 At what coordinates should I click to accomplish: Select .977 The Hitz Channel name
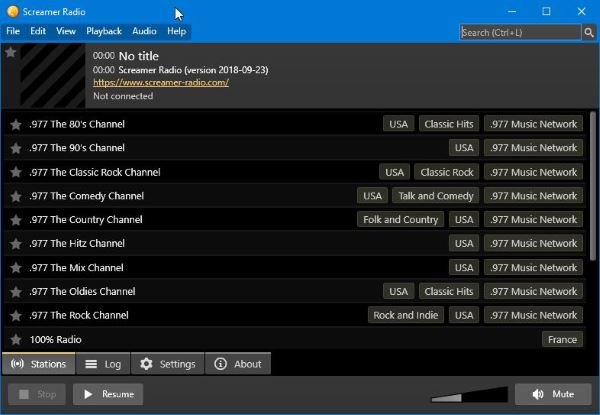click(x=77, y=244)
